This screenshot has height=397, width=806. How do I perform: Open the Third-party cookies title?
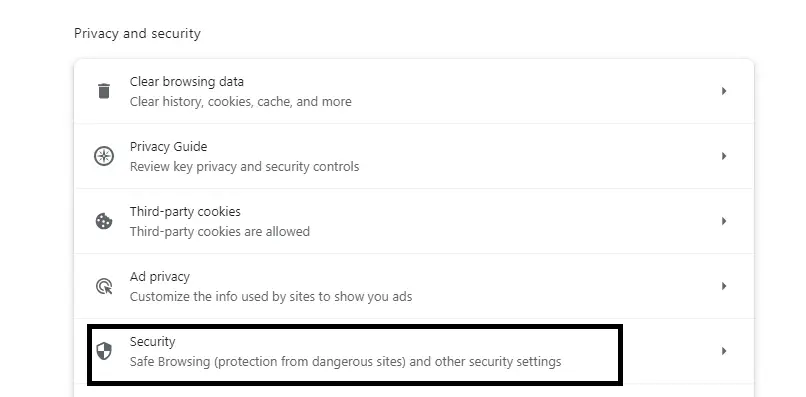point(185,211)
